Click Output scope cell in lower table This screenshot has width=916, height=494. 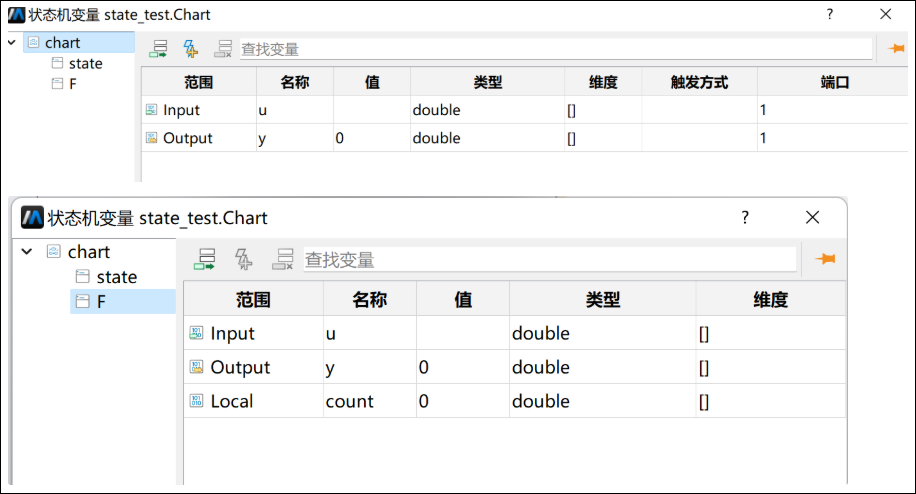pos(254,367)
